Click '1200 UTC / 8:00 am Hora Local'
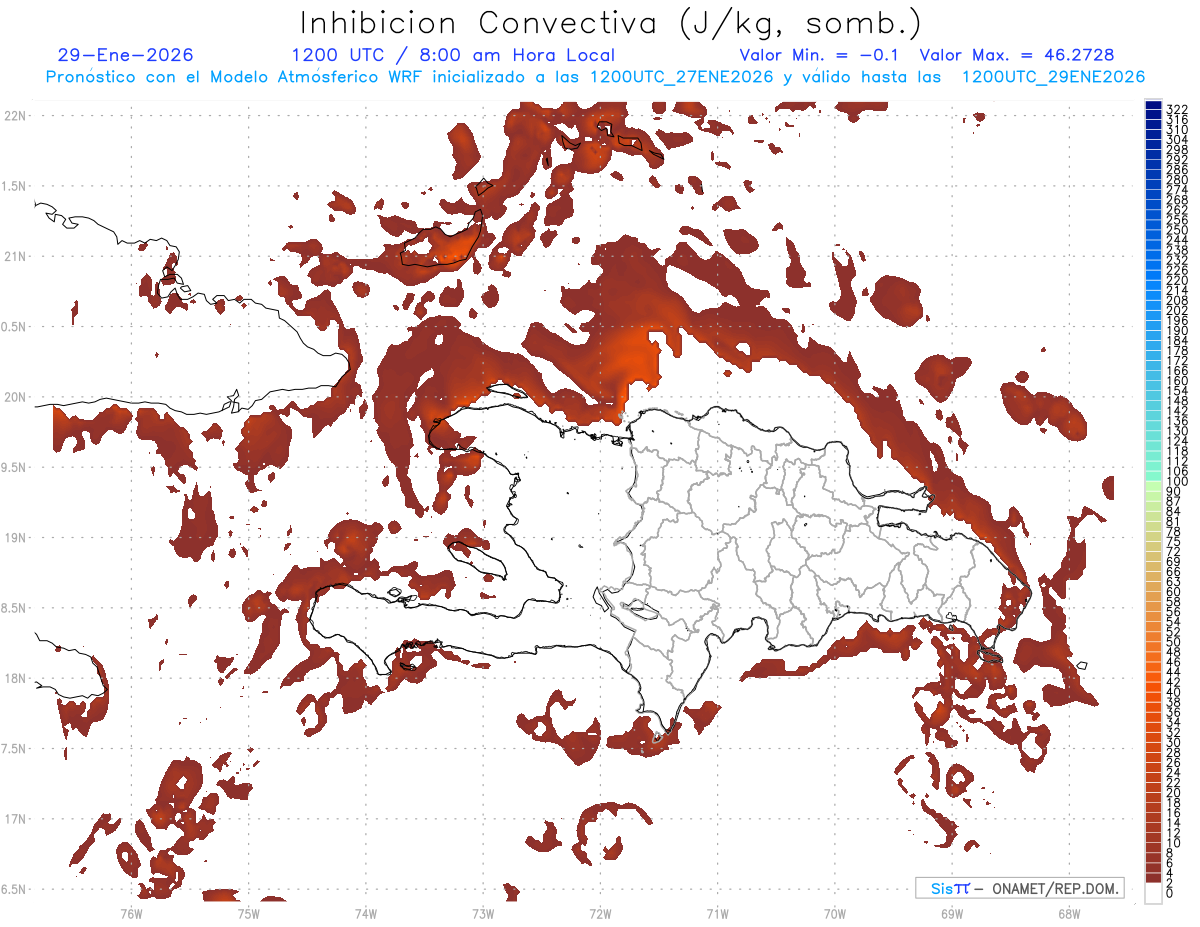Viewport: 1200px width, 927px height. tap(453, 55)
